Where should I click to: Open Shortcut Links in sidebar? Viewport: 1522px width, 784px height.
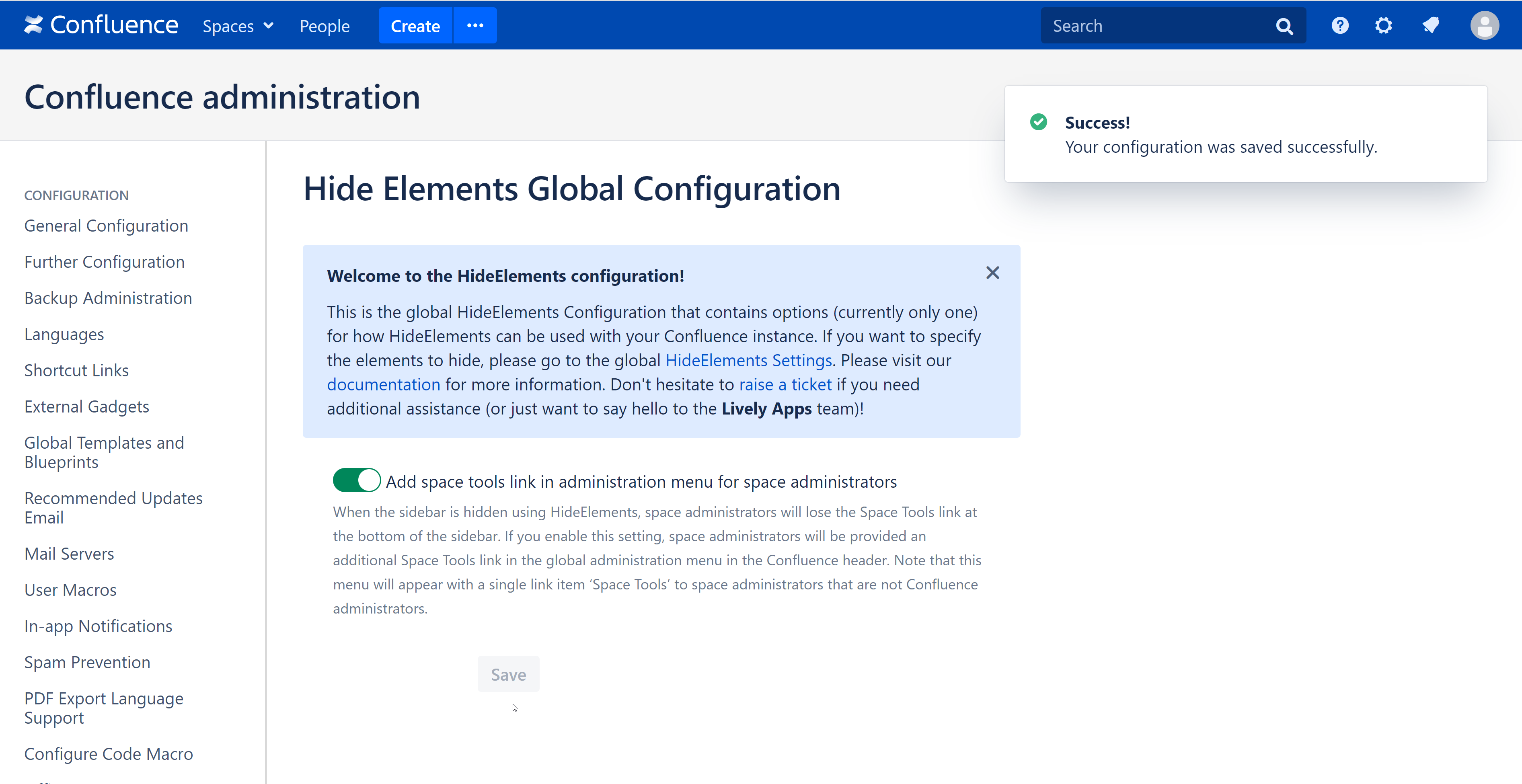(76, 370)
